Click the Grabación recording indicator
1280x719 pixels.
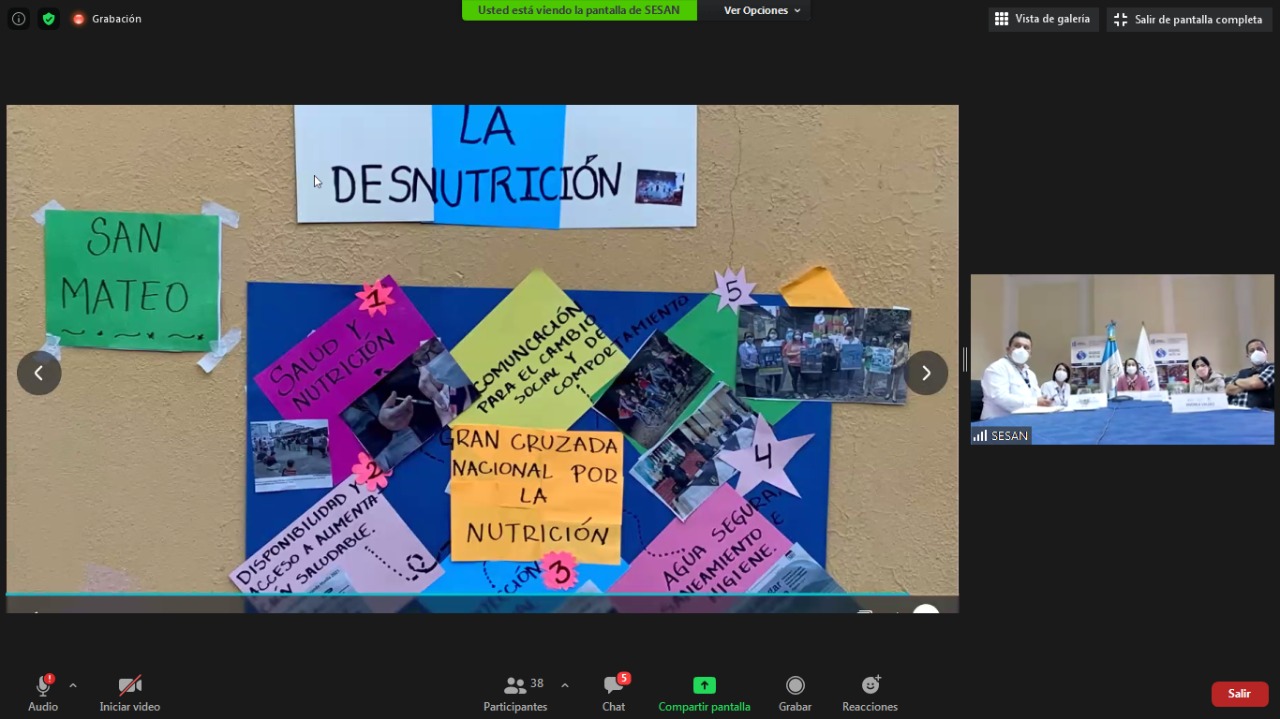coord(107,19)
